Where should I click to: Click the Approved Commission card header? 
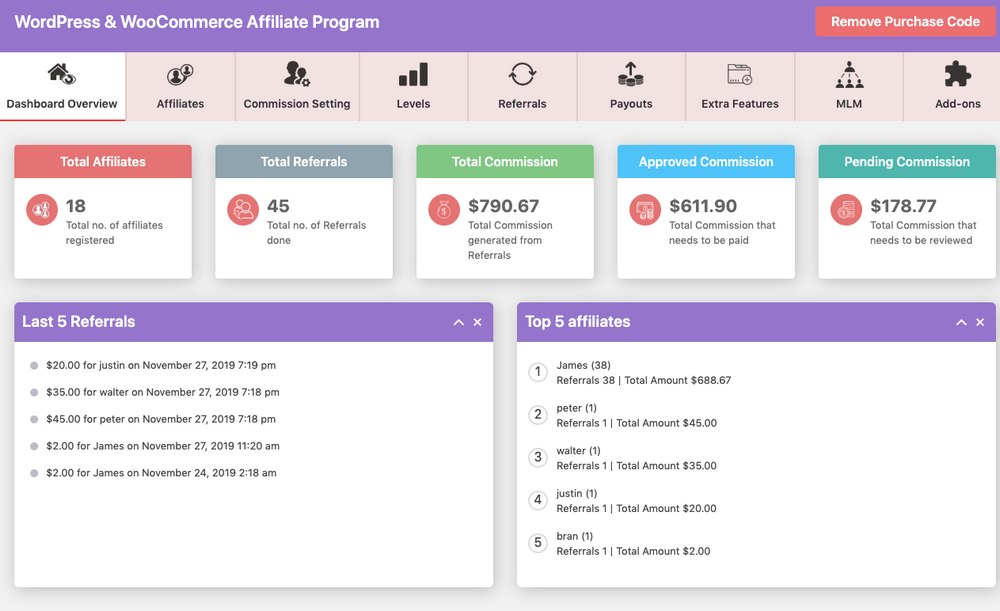point(706,161)
